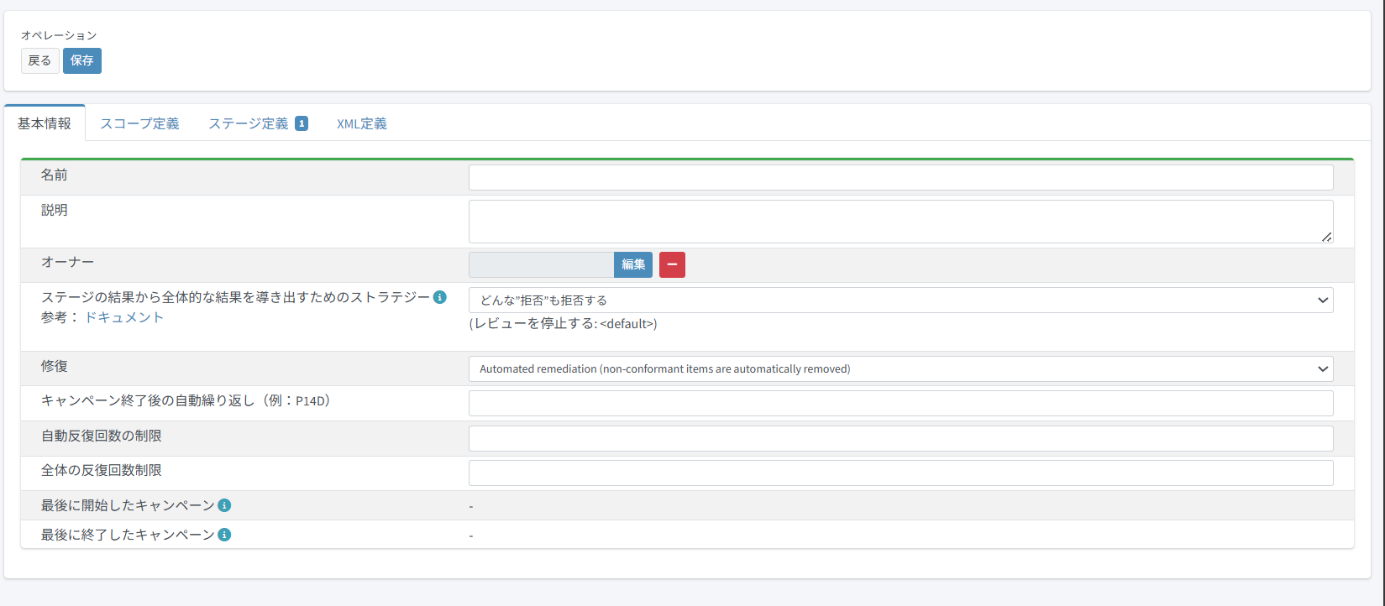Show info for 最後に開始したキャンペーン
This screenshot has width=1385, height=606.
(225, 505)
